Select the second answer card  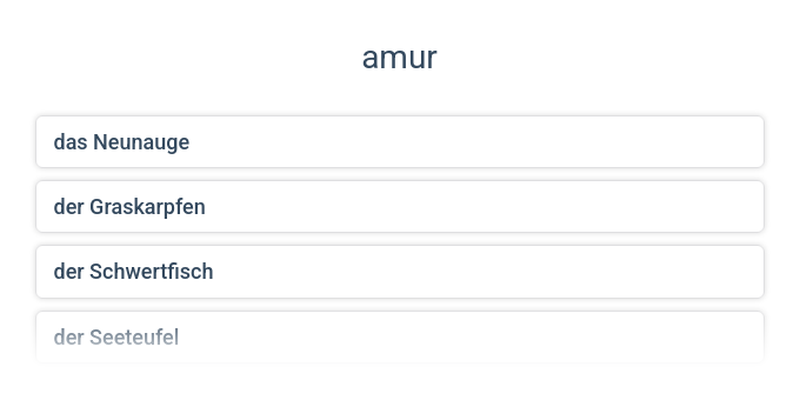400,207
